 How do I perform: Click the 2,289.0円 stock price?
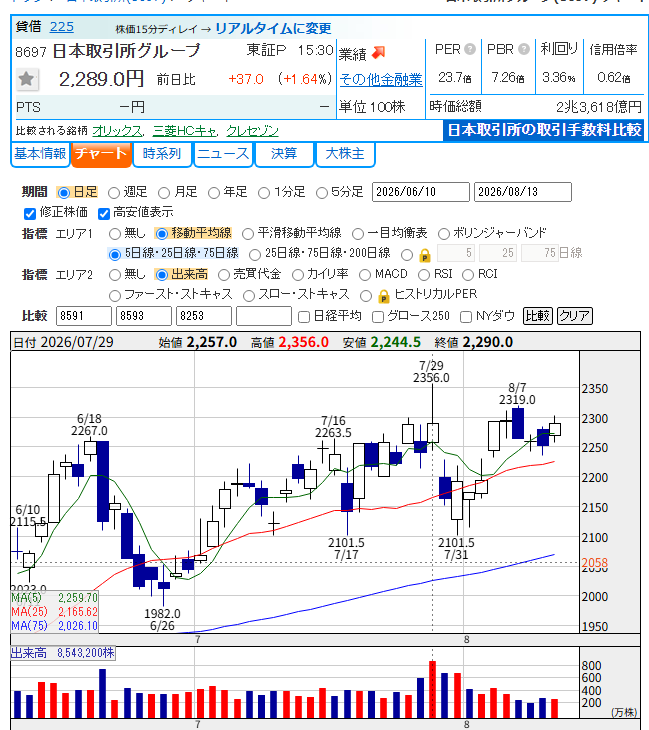pyautogui.click(x=101, y=79)
